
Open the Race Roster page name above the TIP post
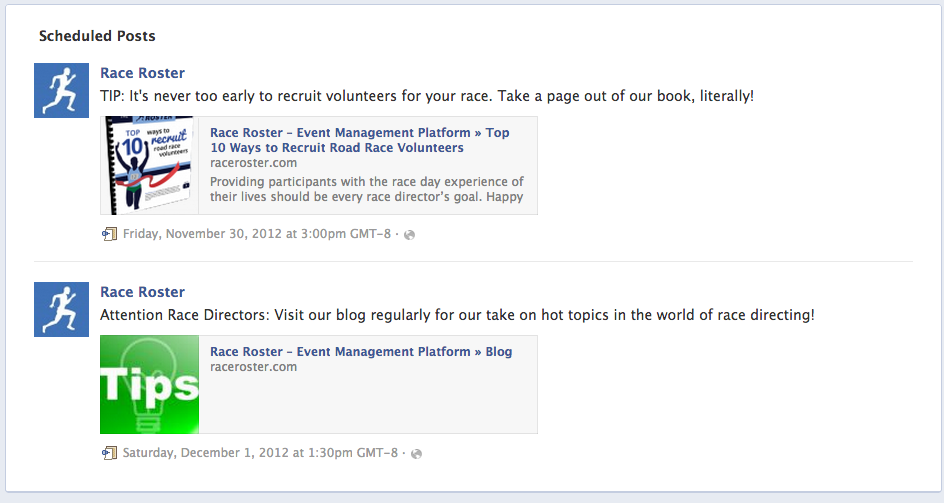click(x=142, y=73)
